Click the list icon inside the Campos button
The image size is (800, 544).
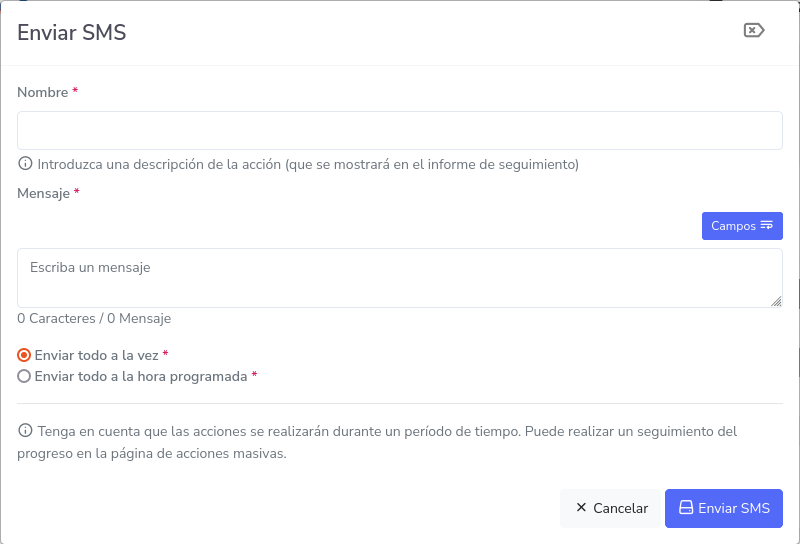pos(767,226)
